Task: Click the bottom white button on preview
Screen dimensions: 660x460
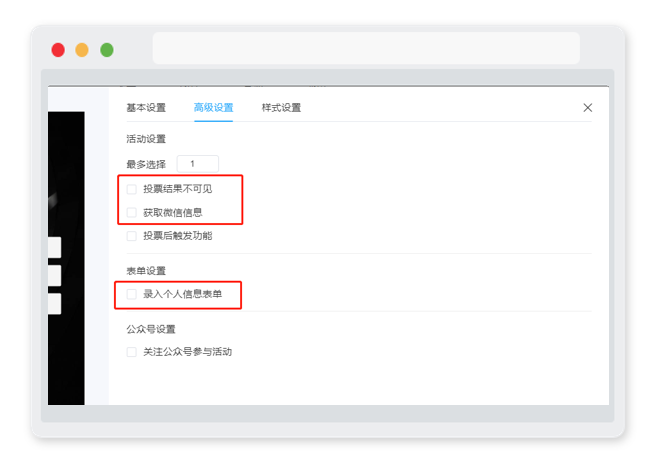Action: tap(54, 304)
